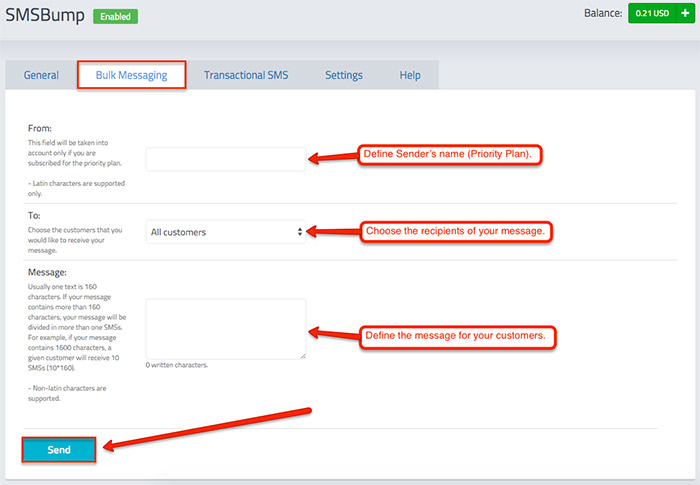Click the '0 written characters.' counter text
The width and height of the screenshot is (700, 485).
coord(177,365)
